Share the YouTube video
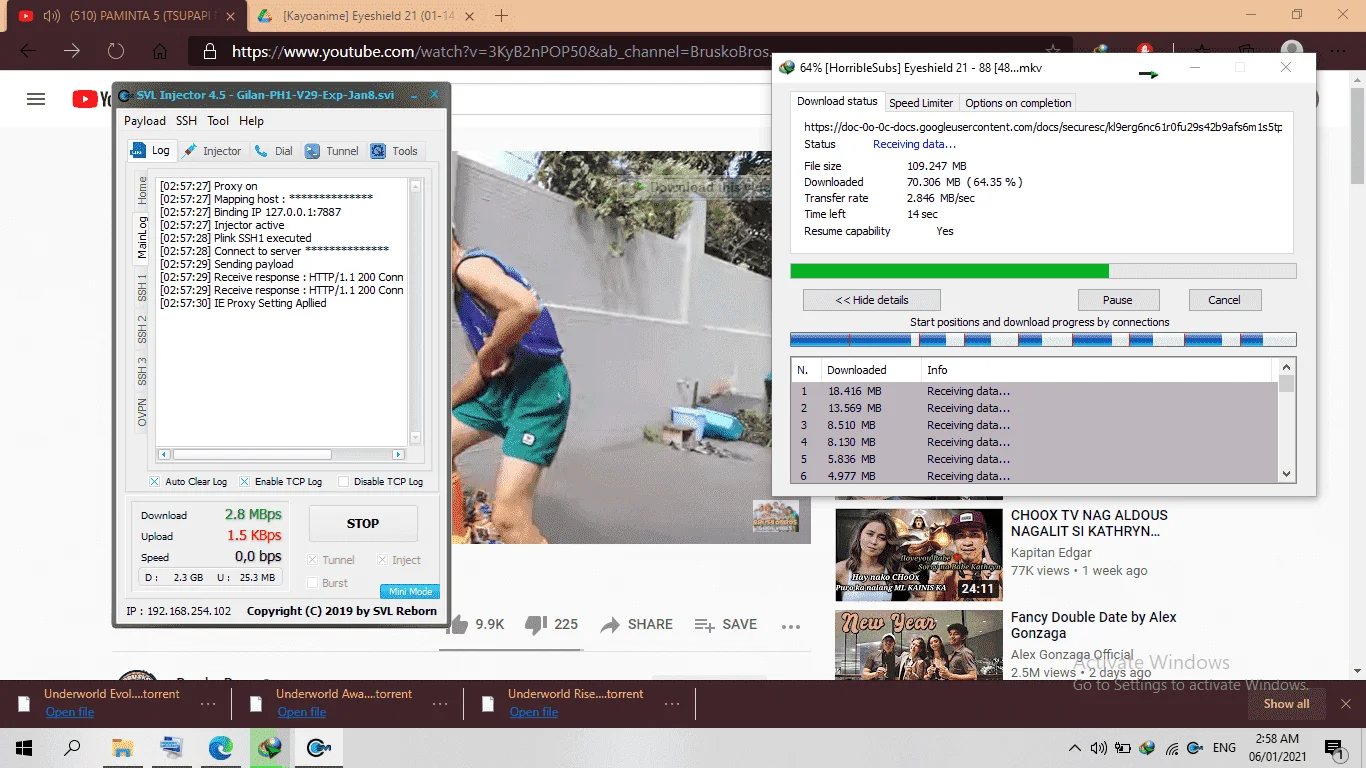This screenshot has height=768, width=1366. pyautogui.click(x=636, y=624)
